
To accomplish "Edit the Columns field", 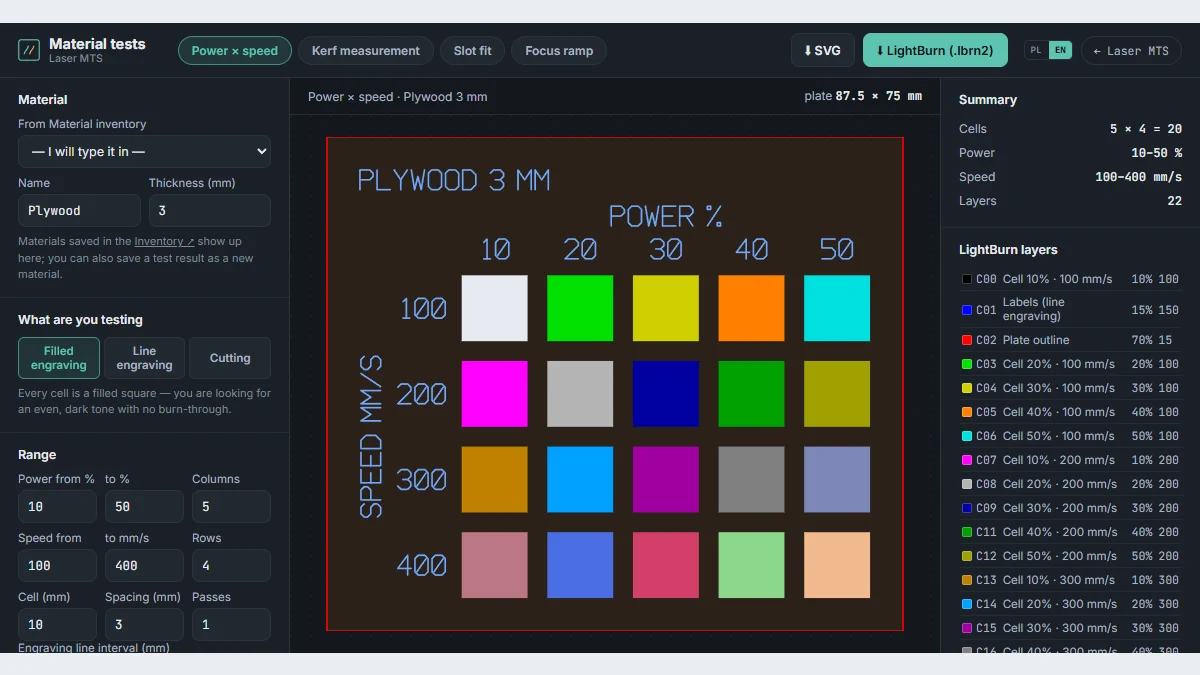I will pyautogui.click(x=231, y=506).
